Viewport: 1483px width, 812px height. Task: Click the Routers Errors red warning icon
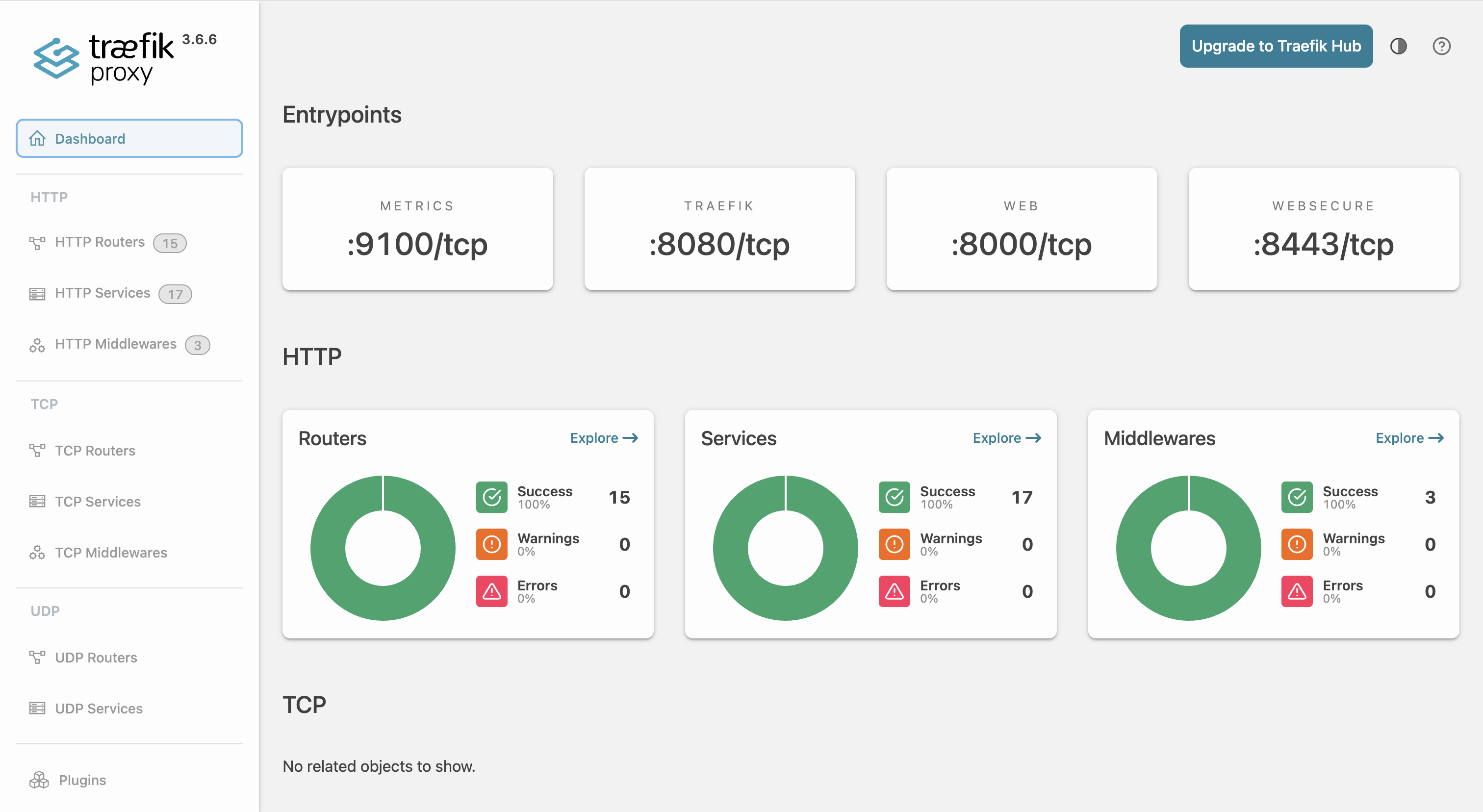coord(492,591)
